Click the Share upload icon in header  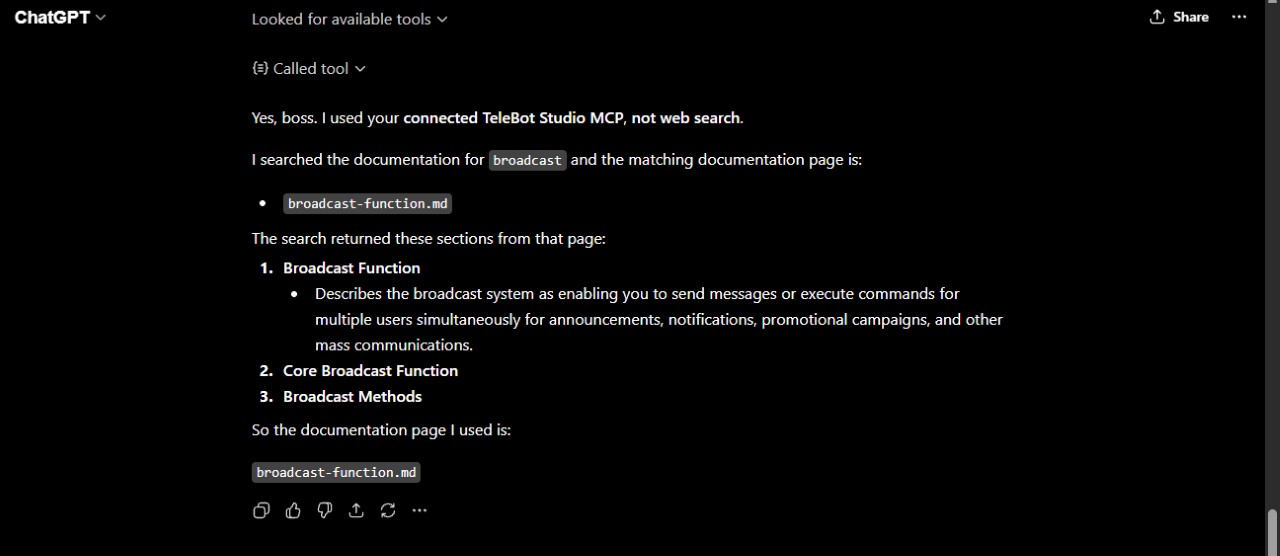[1157, 17]
